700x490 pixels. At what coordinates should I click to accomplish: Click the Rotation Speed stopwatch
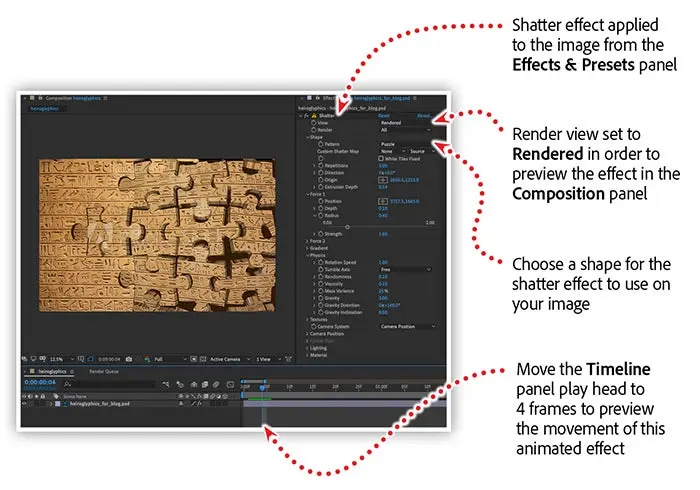pos(321,262)
